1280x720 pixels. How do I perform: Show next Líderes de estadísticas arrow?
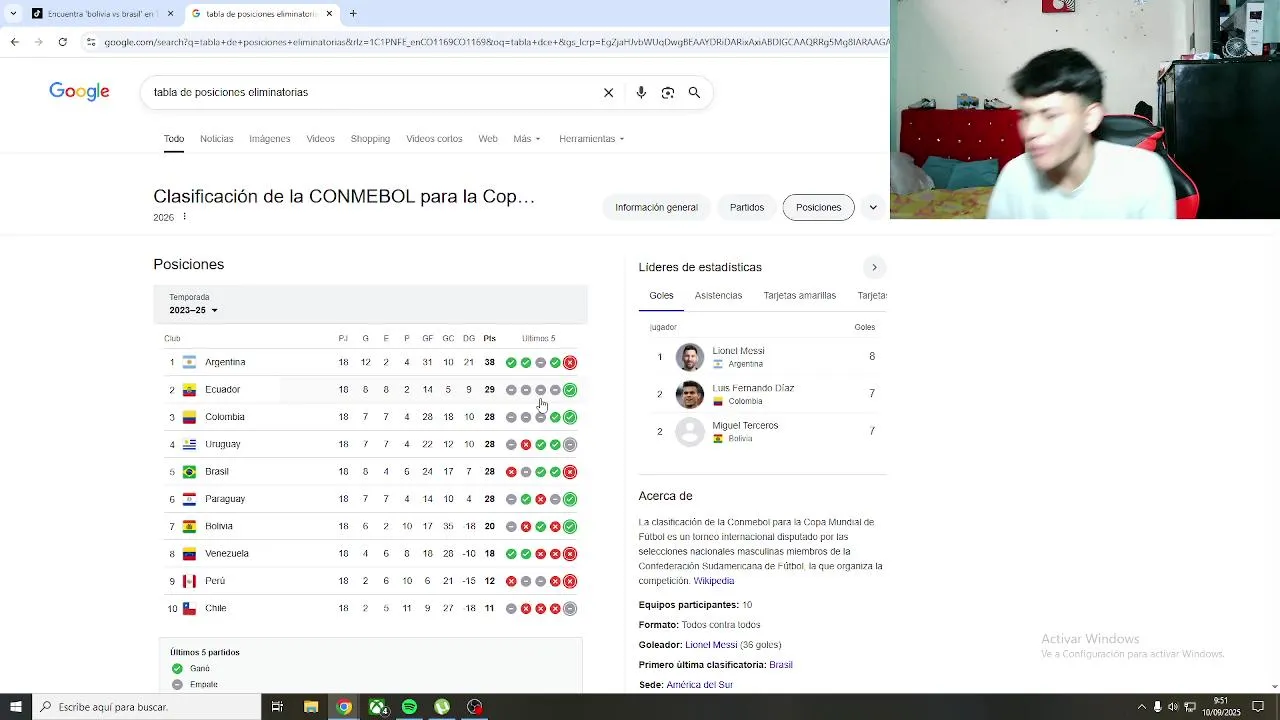[x=874, y=267]
